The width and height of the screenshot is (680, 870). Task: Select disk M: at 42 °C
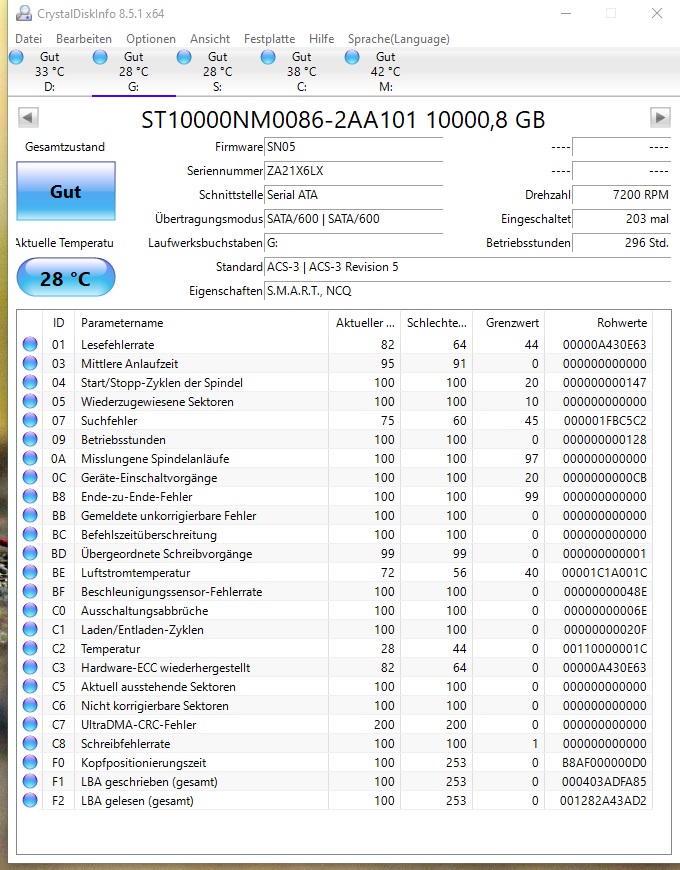385,72
